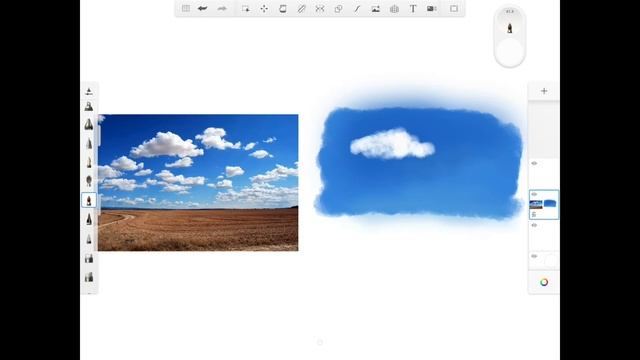Viewport: 640px width, 360px height.
Task: Toggle visibility of the selected sky layer
Action: click(534, 194)
